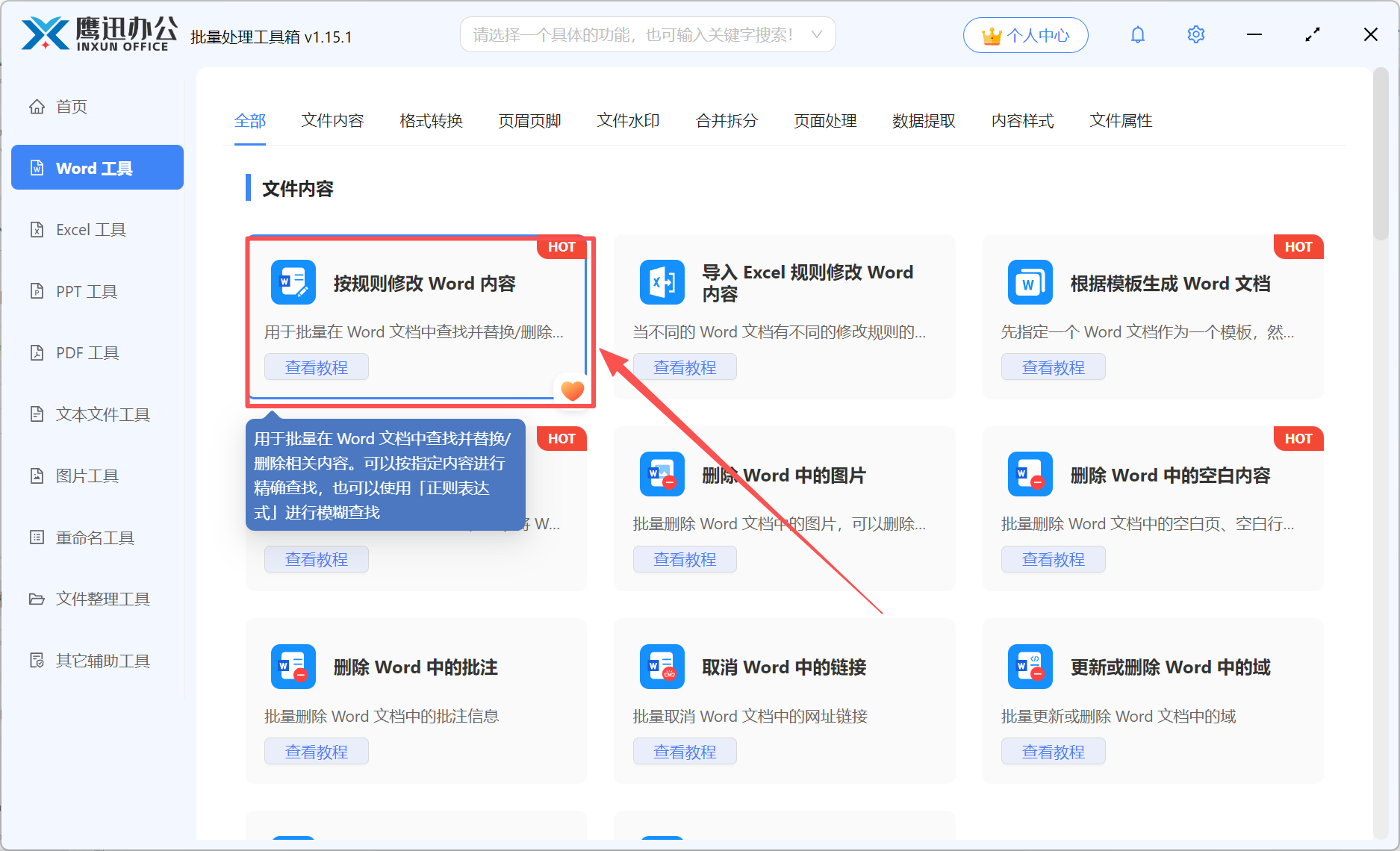The image size is (1400, 851).
Task: Open PDF 工具 in the sidebar
Action: coord(97,353)
